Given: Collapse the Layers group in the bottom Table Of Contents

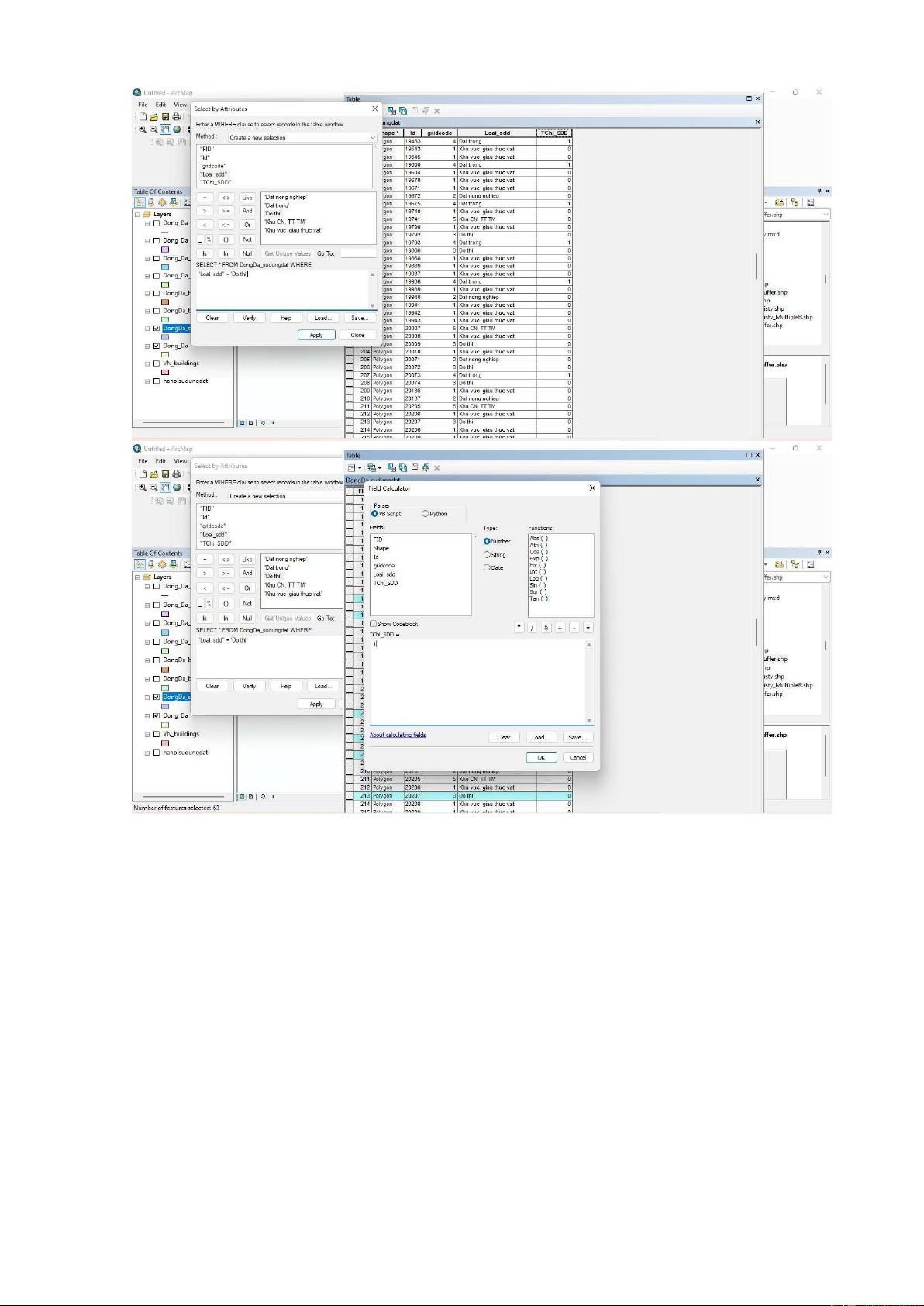Looking at the screenshot, I should click(138, 577).
